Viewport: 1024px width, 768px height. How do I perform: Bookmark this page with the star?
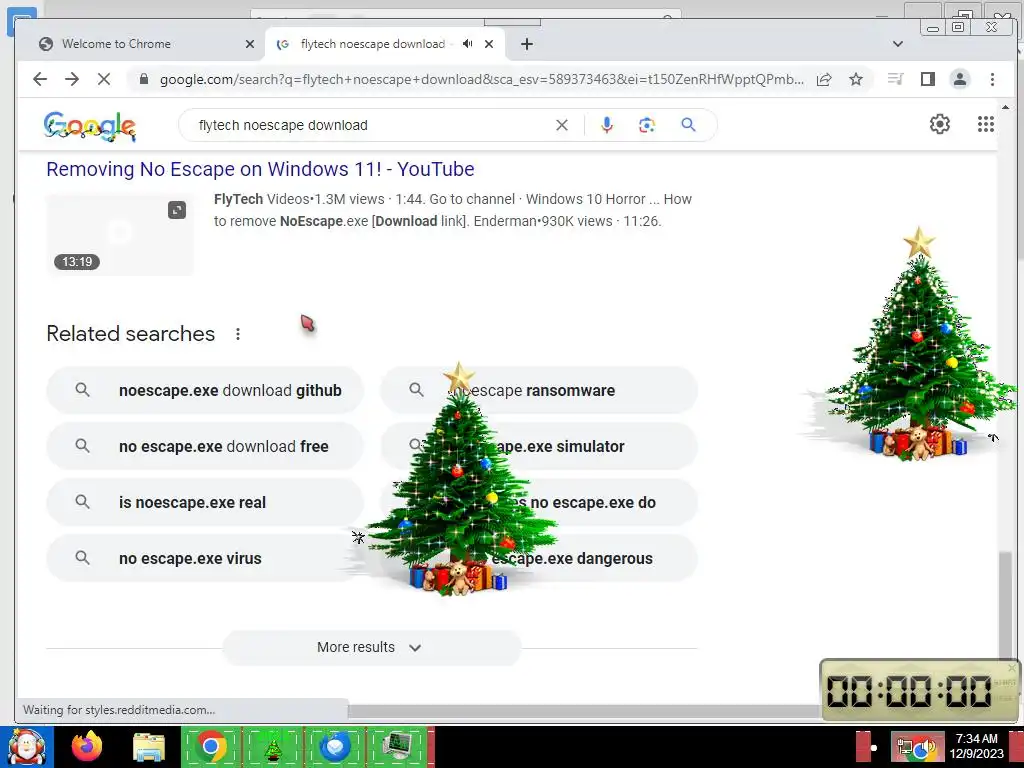[x=856, y=79]
